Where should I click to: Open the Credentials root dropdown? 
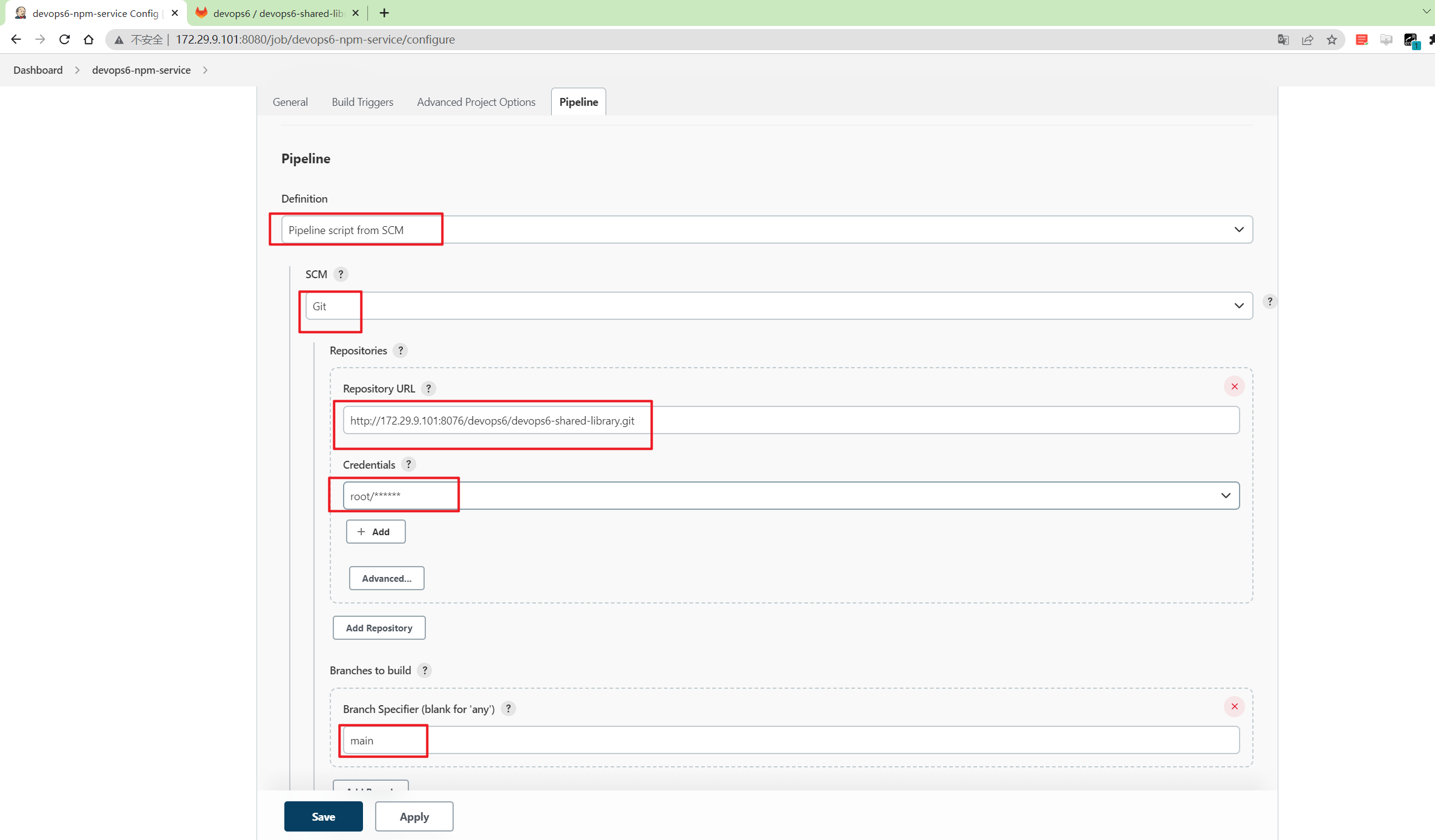[x=791, y=496]
